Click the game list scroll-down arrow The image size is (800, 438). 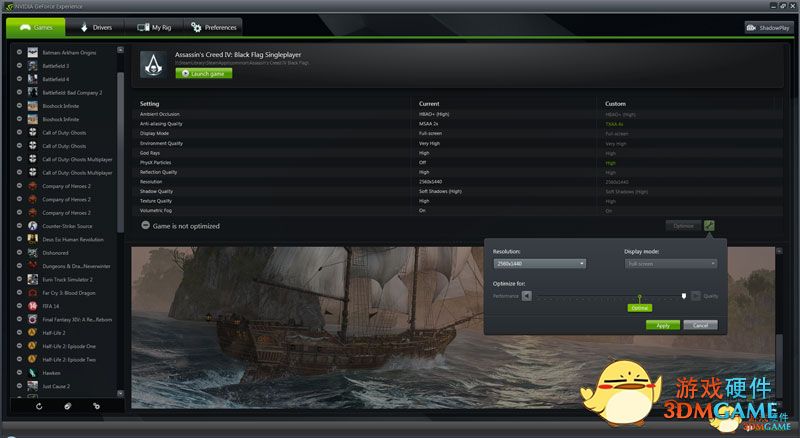(120, 393)
